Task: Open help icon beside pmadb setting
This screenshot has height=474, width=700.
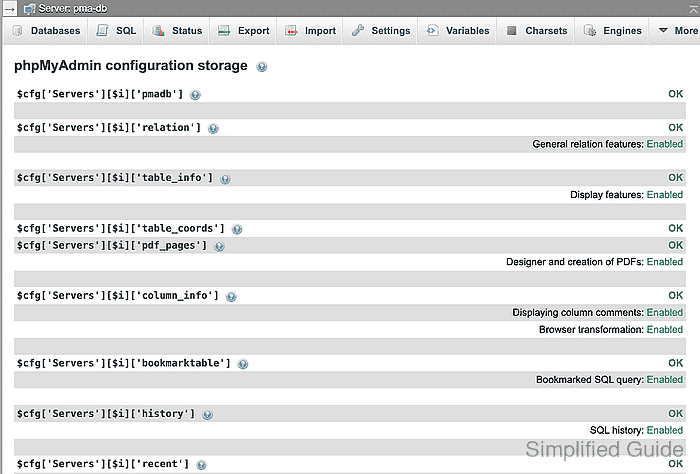Action: tap(195, 95)
